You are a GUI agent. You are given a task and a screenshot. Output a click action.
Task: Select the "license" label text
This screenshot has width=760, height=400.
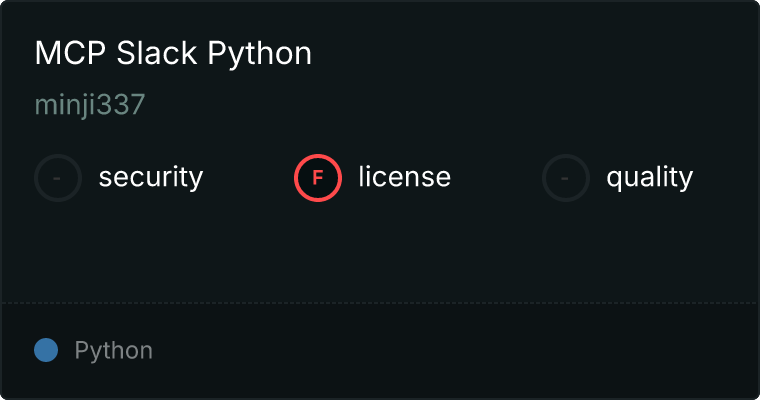tap(404, 178)
